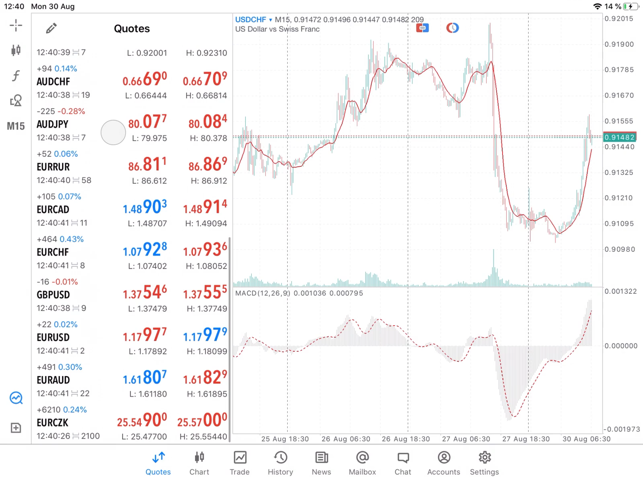Tap AUDCHF bid price 0.66690

coord(145,79)
